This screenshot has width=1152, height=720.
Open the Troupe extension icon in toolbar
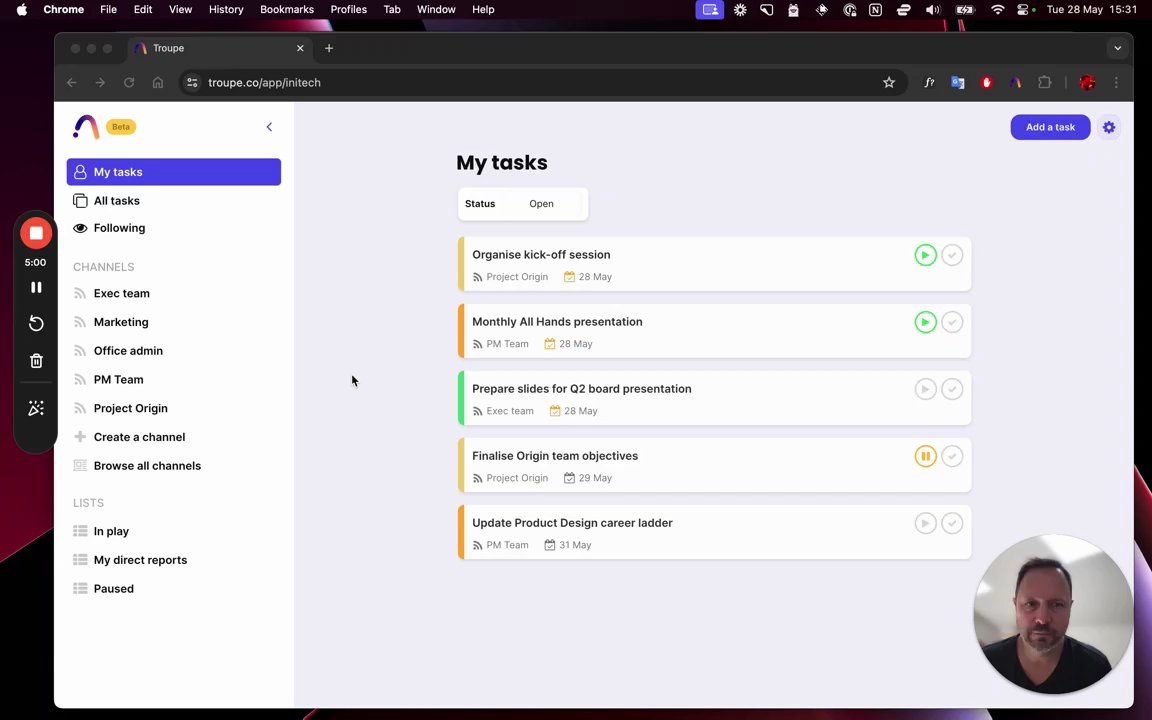pos(1015,82)
